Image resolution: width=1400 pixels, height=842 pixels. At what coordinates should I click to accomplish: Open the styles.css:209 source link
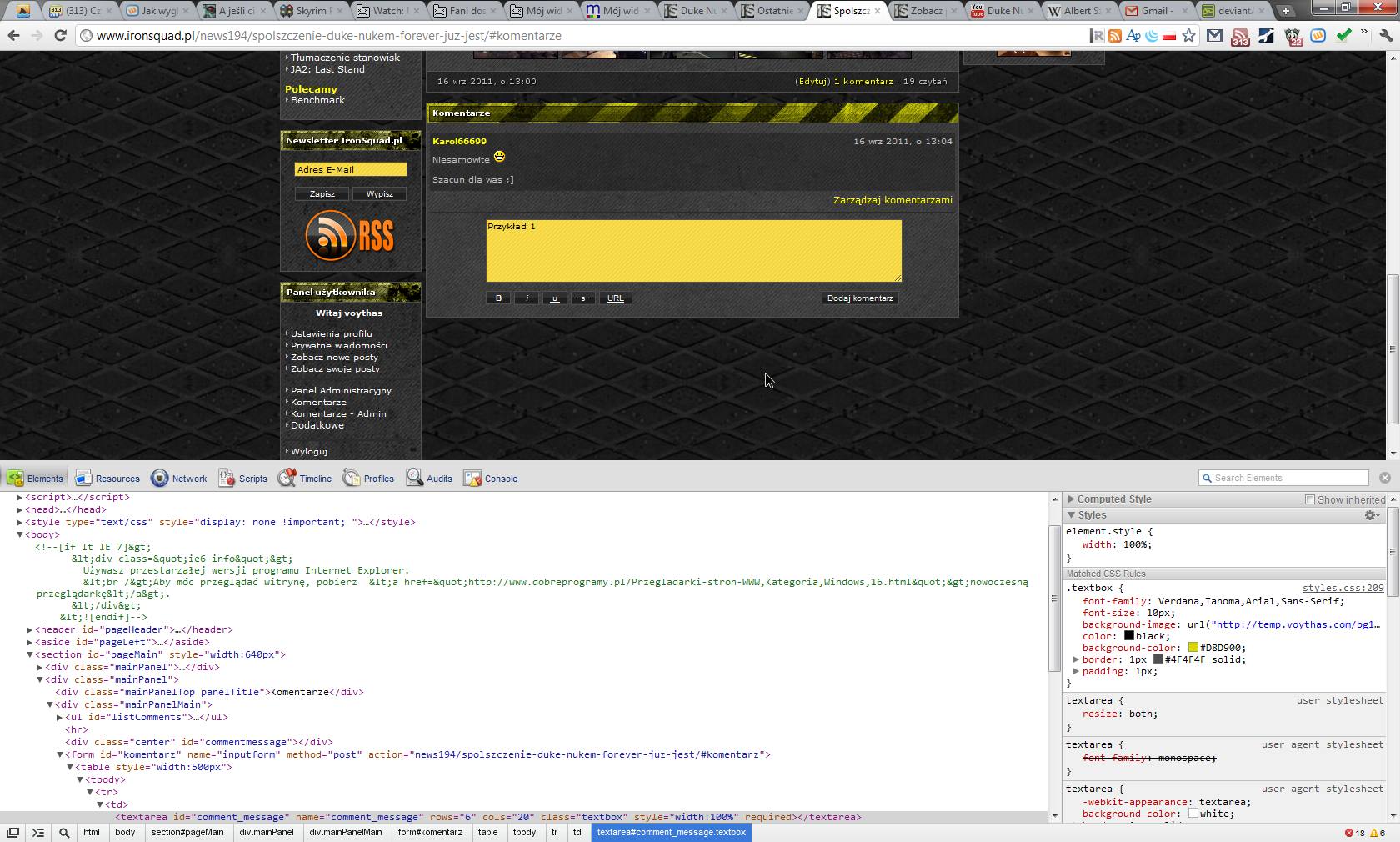click(1342, 588)
